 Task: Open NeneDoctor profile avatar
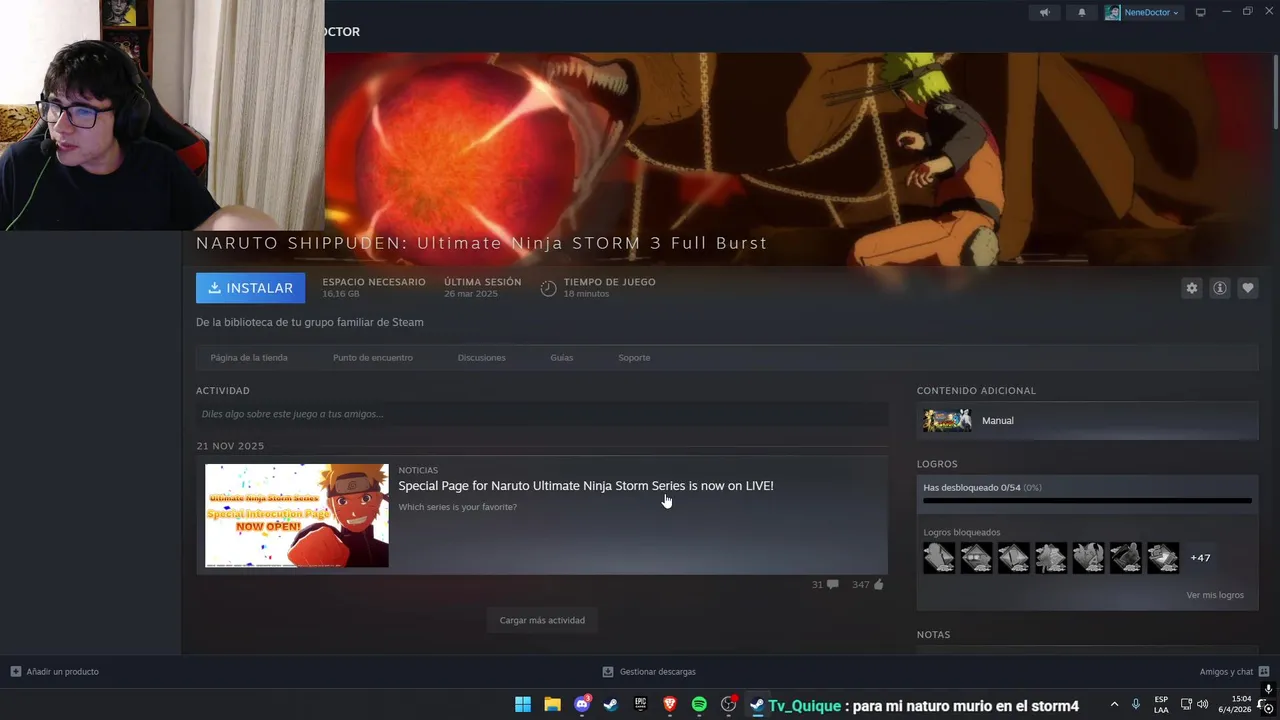(1112, 12)
